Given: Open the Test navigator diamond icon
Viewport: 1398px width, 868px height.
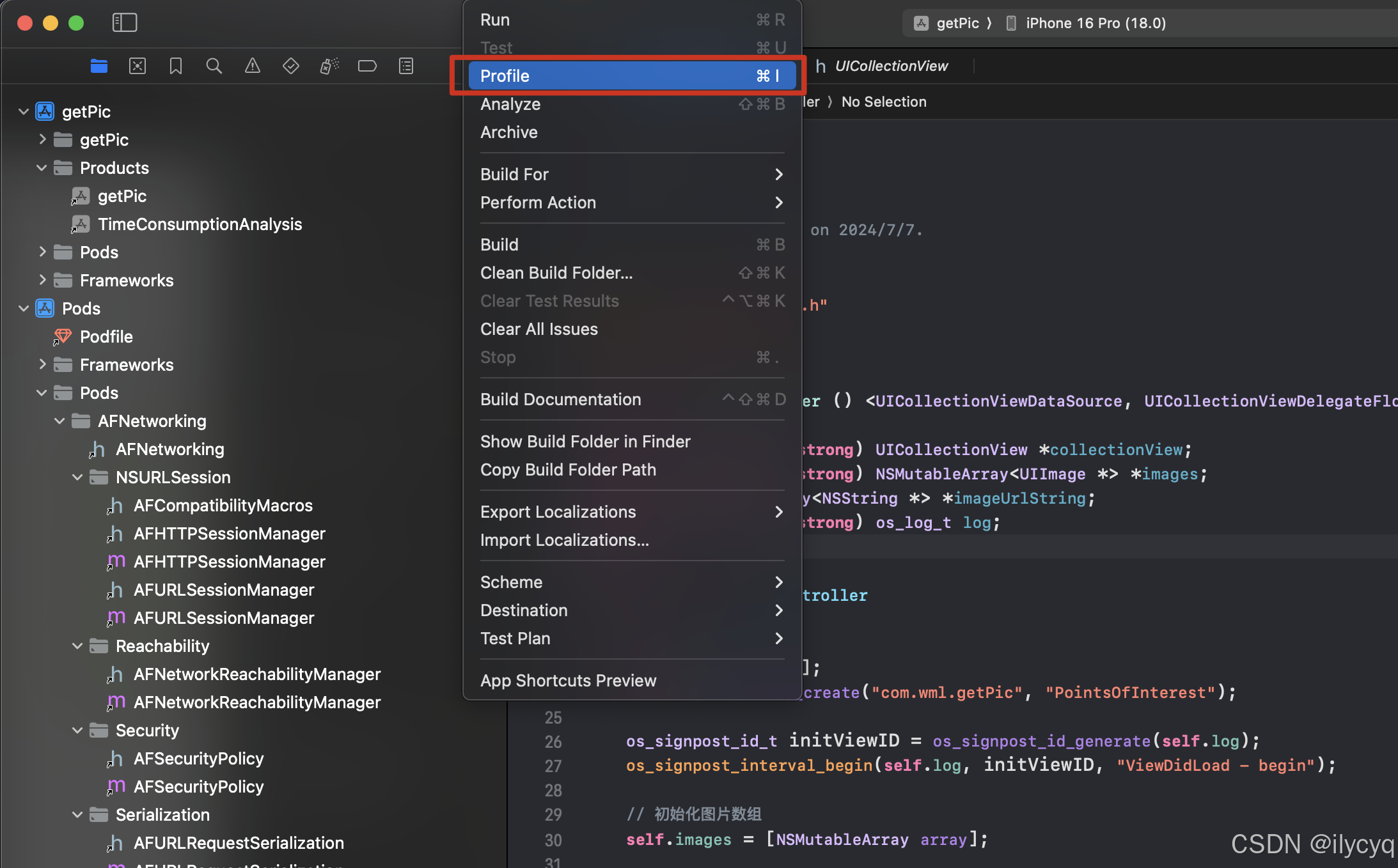Looking at the screenshot, I should 291,66.
